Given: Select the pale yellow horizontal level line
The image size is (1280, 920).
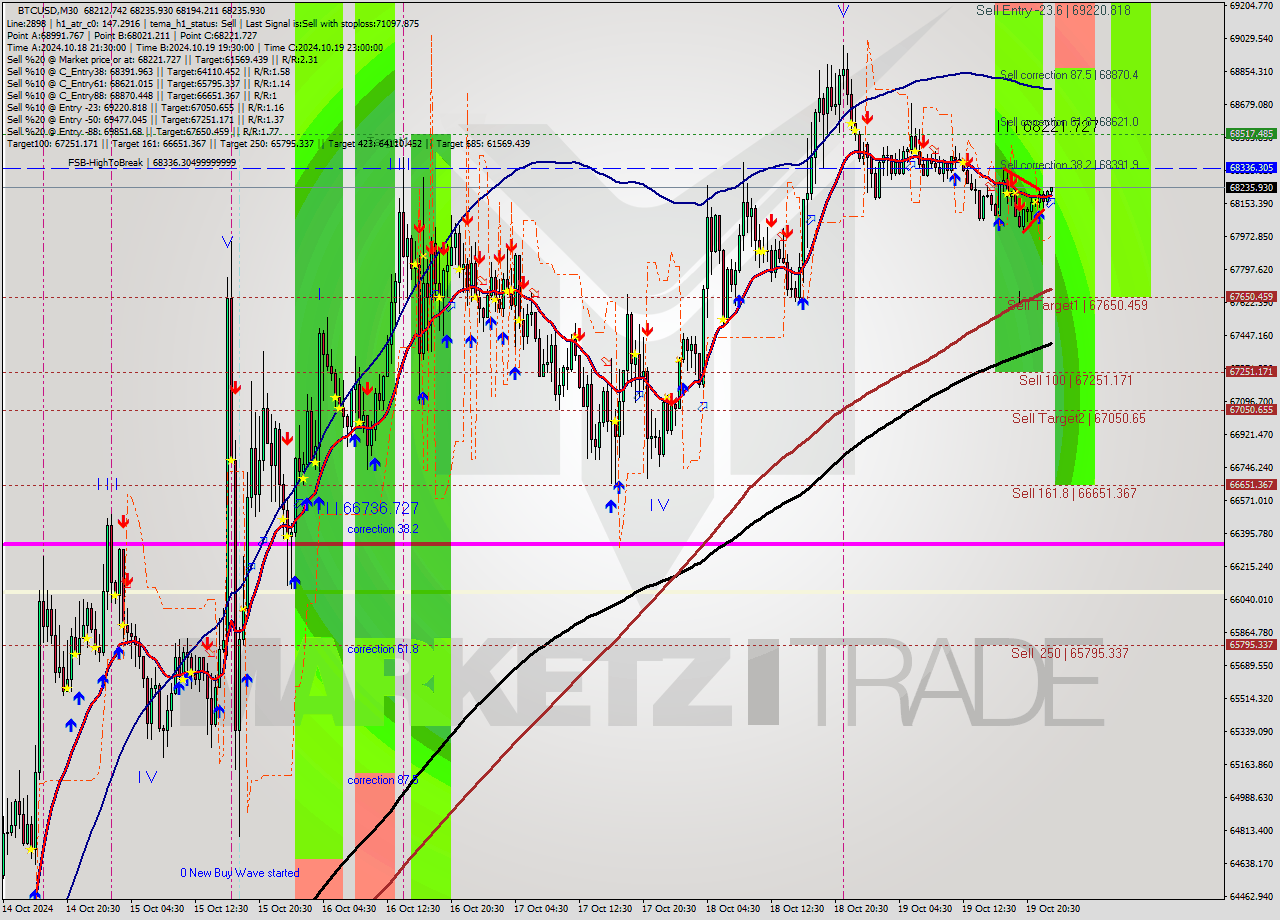Looking at the screenshot, I should tap(612, 592).
